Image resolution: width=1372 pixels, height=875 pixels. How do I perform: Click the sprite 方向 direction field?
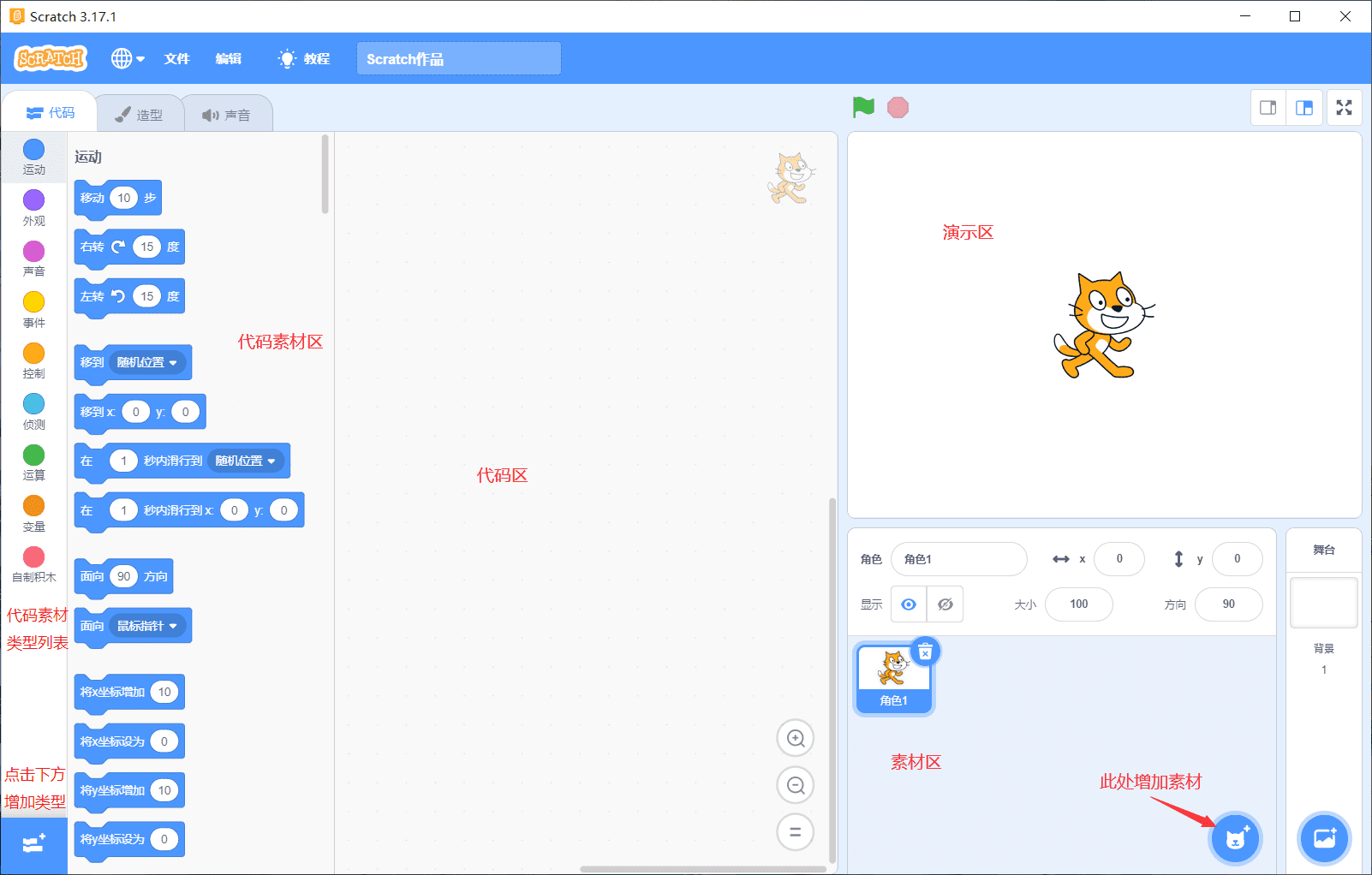pyautogui.click(x=1229, y=604)
